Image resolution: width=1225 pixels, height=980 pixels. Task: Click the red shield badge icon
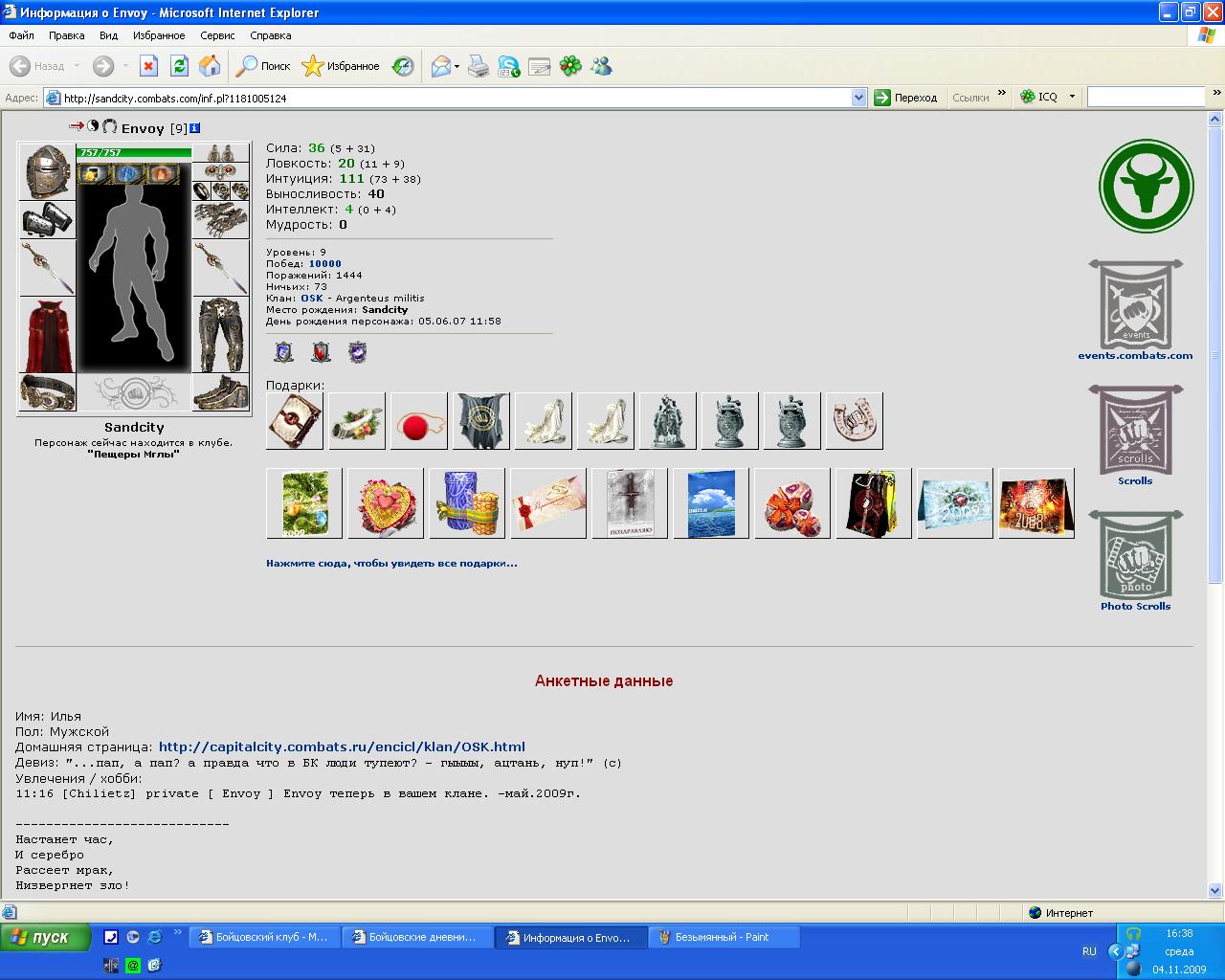[x=321, y=352]
